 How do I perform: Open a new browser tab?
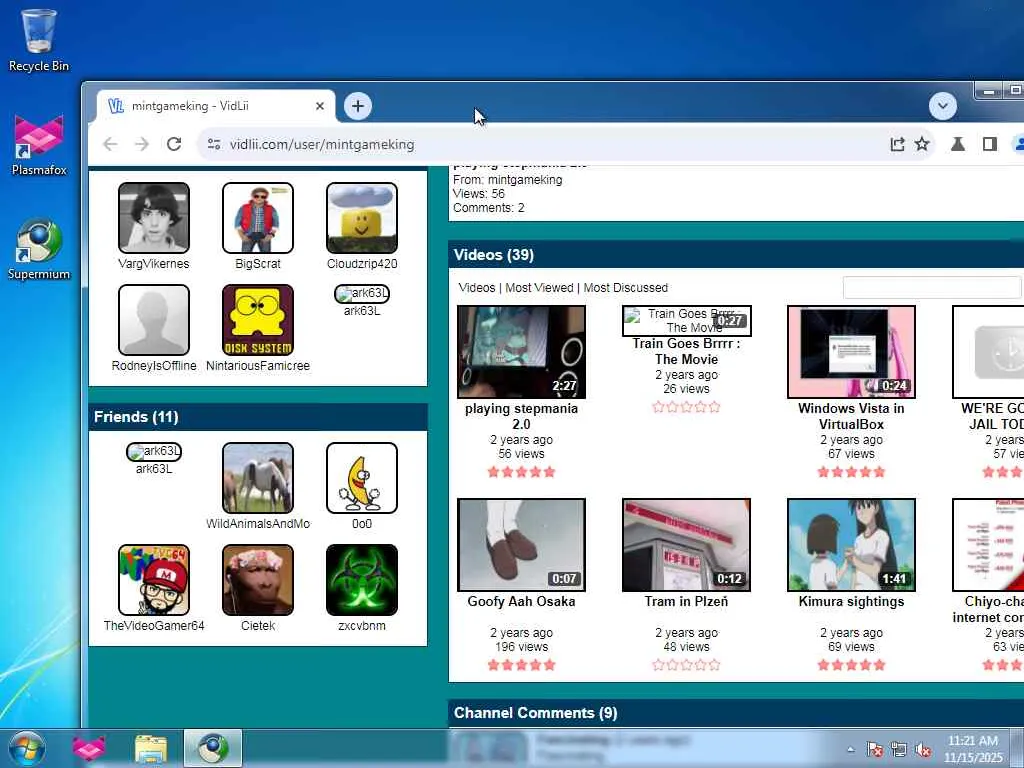pos(358,106)
